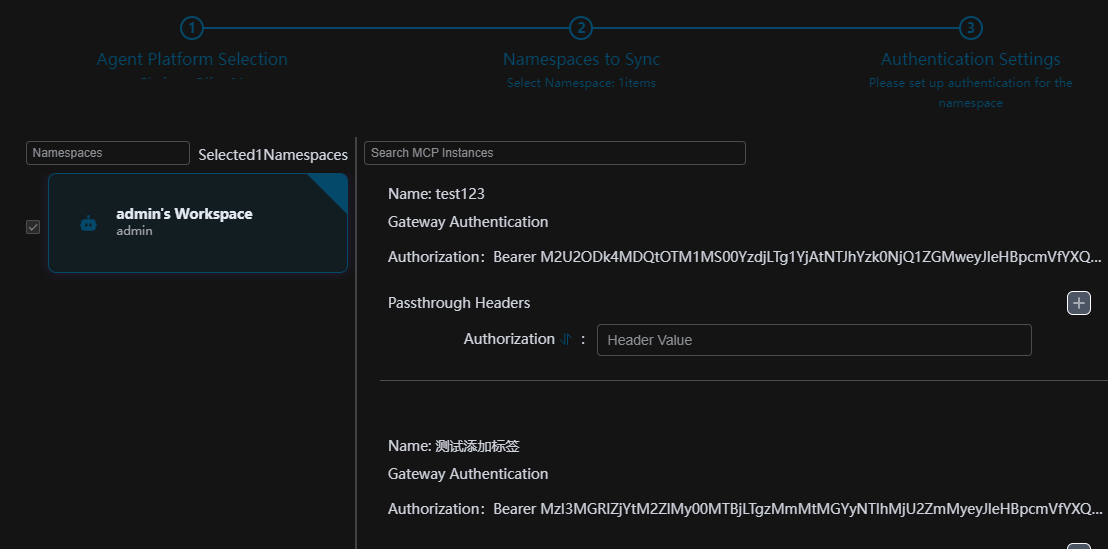
Task: Click the plus button beside Passthrough Headers
Action: click(x=1079, y=303)
